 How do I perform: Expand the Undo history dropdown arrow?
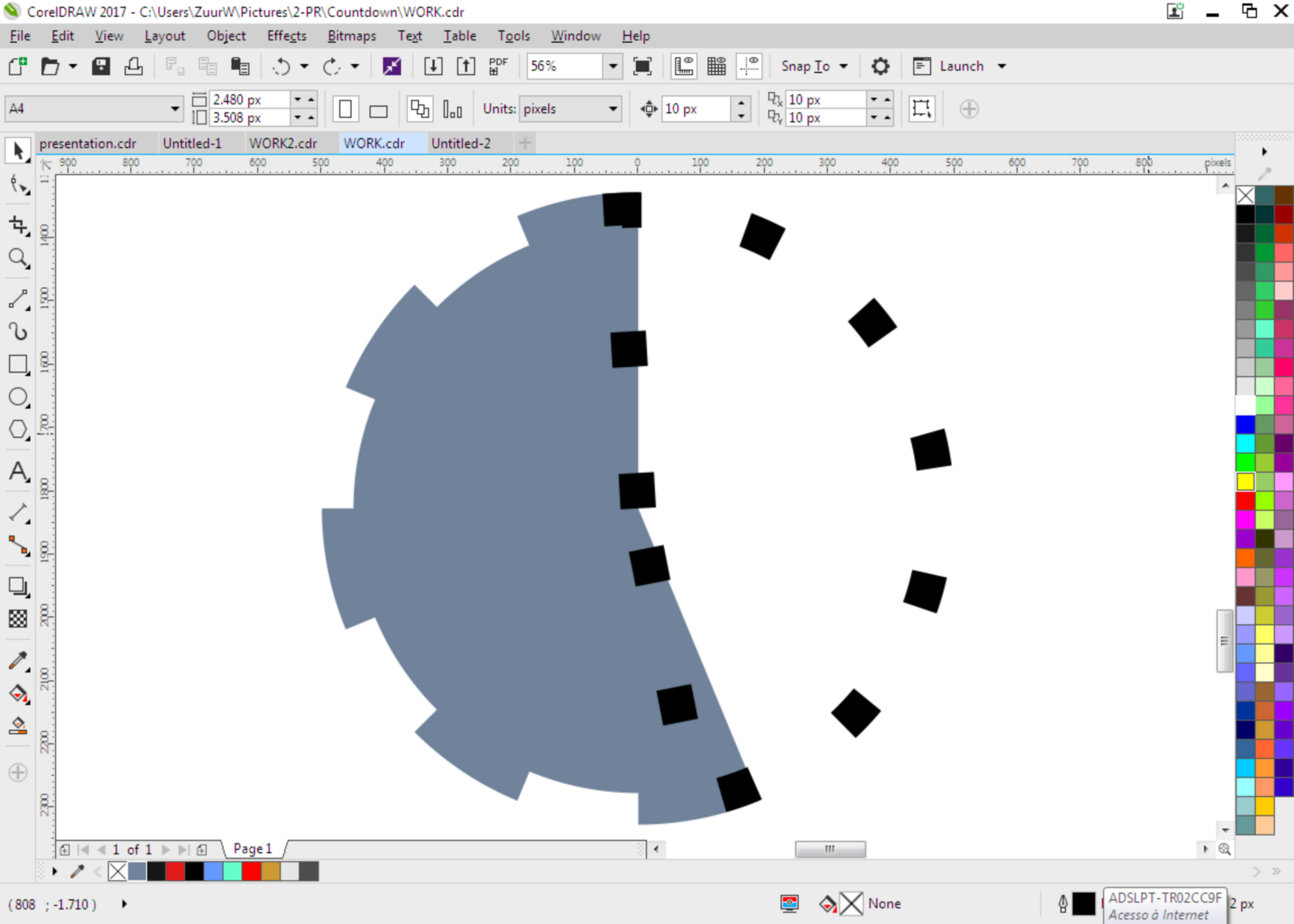pos(304,66)
